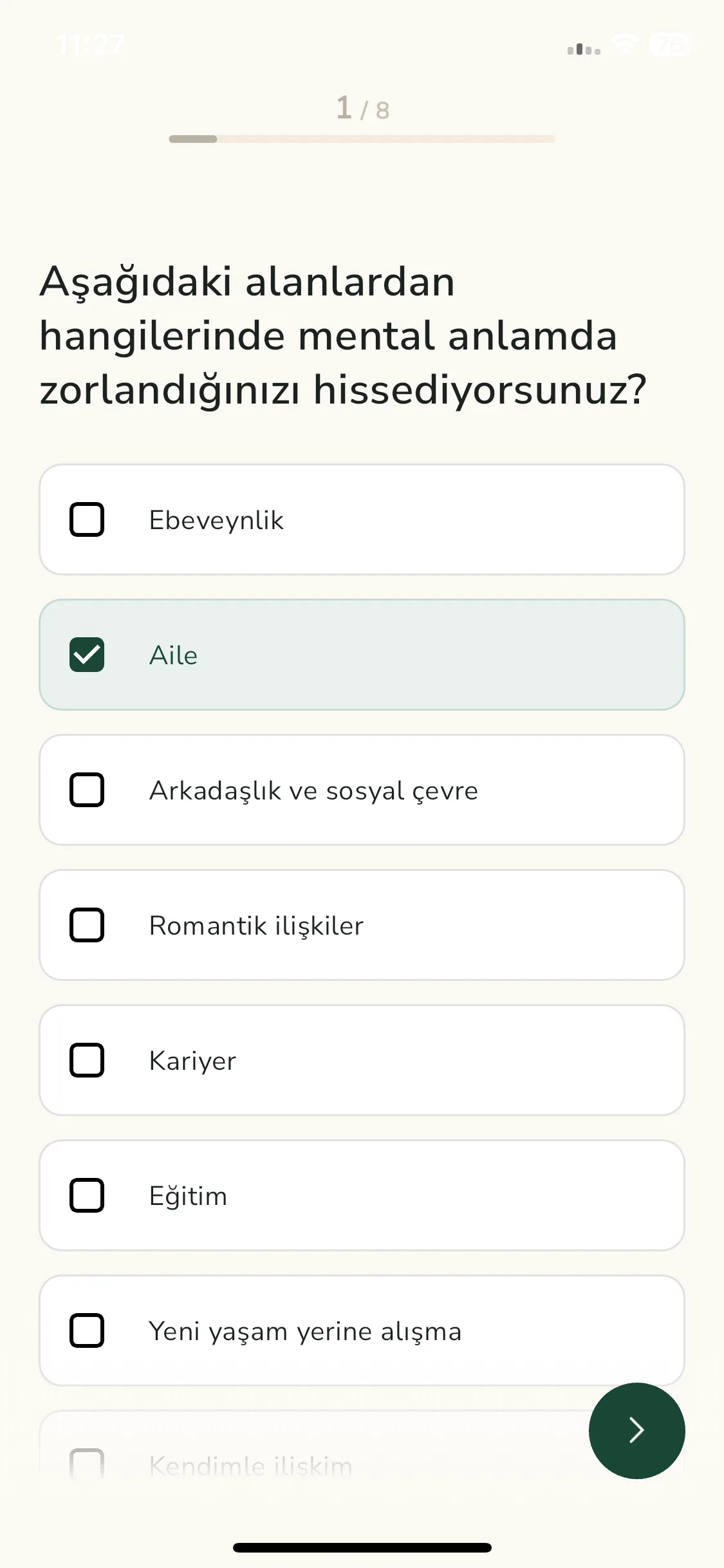Viewport: 724px width, 1568px height.
Task: Click the step progress bar
Action: (x=362, y=139)
